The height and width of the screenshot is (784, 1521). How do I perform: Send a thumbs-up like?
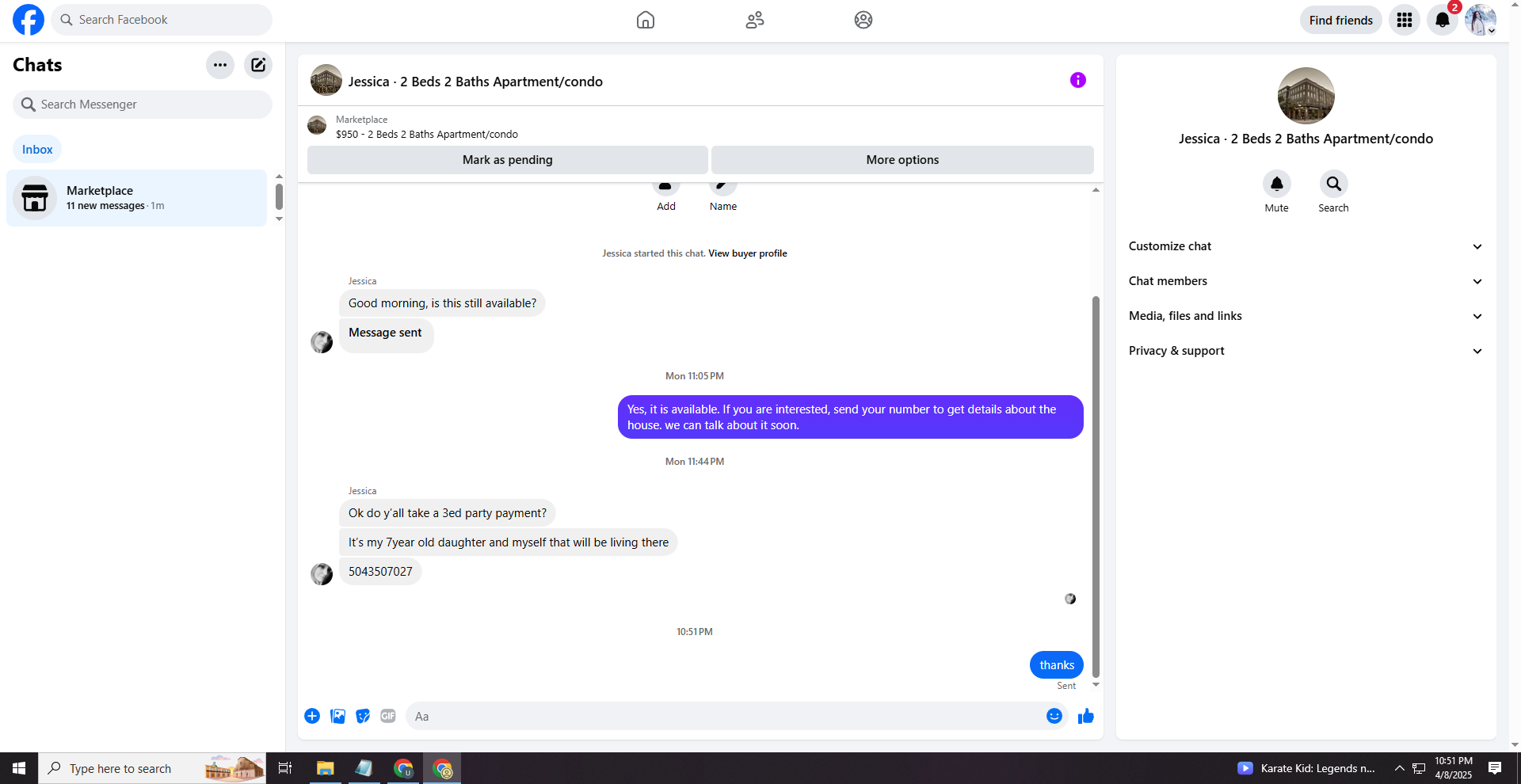tap(1086, 716)
